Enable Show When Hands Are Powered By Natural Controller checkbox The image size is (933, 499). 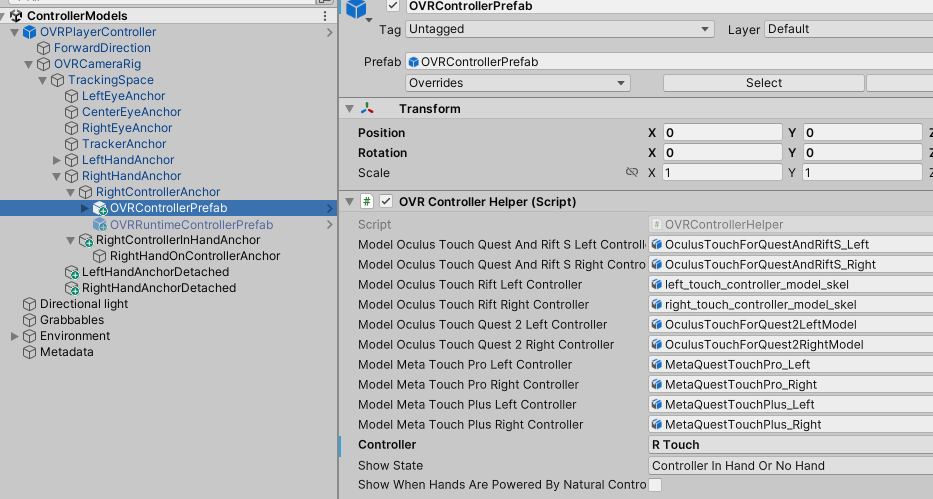(655, 485)
